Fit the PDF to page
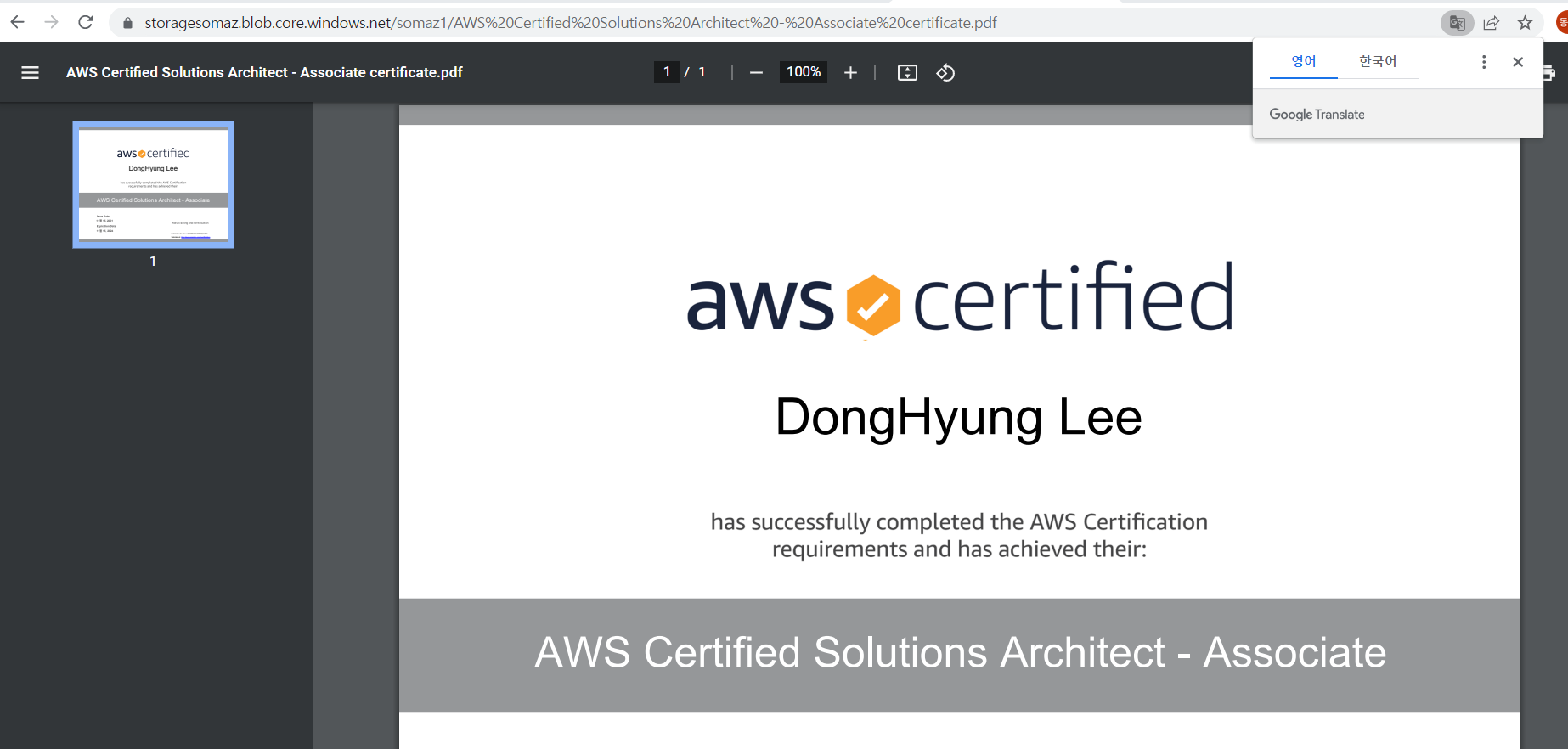This screenshot has height=749, width=1568. click(x=907, y=73)
